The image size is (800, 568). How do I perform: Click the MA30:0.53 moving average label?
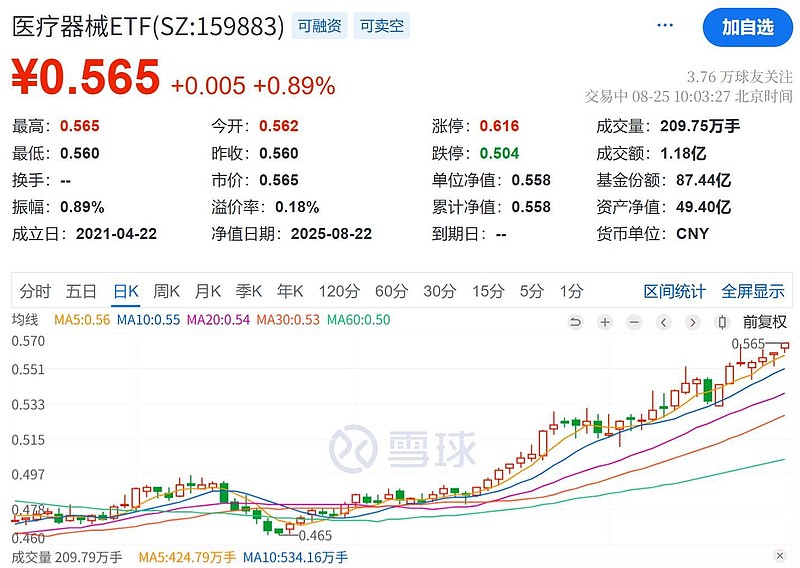288,320
